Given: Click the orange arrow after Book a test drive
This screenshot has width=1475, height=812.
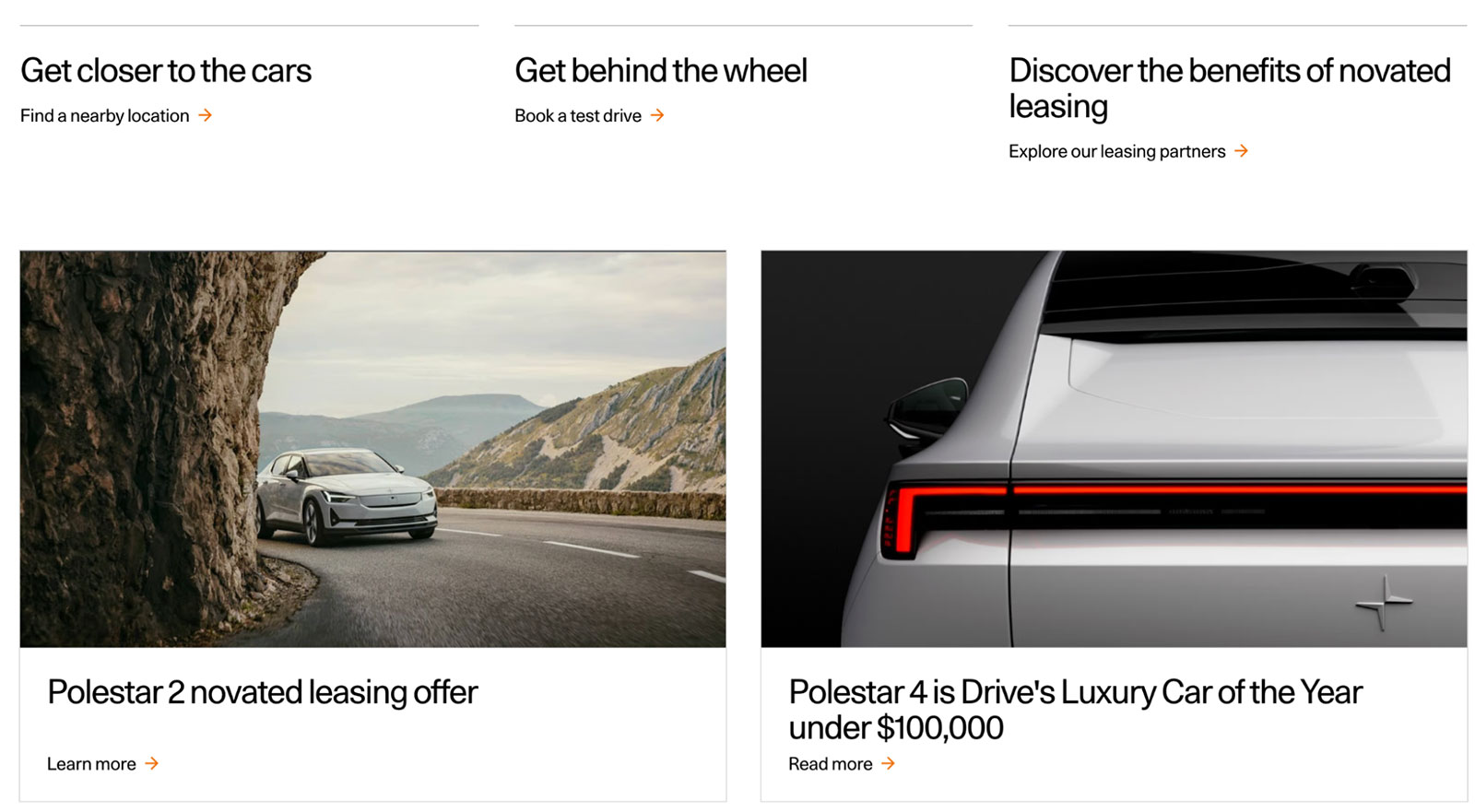Looking at the screenshot, I should (x=657, y=115).
